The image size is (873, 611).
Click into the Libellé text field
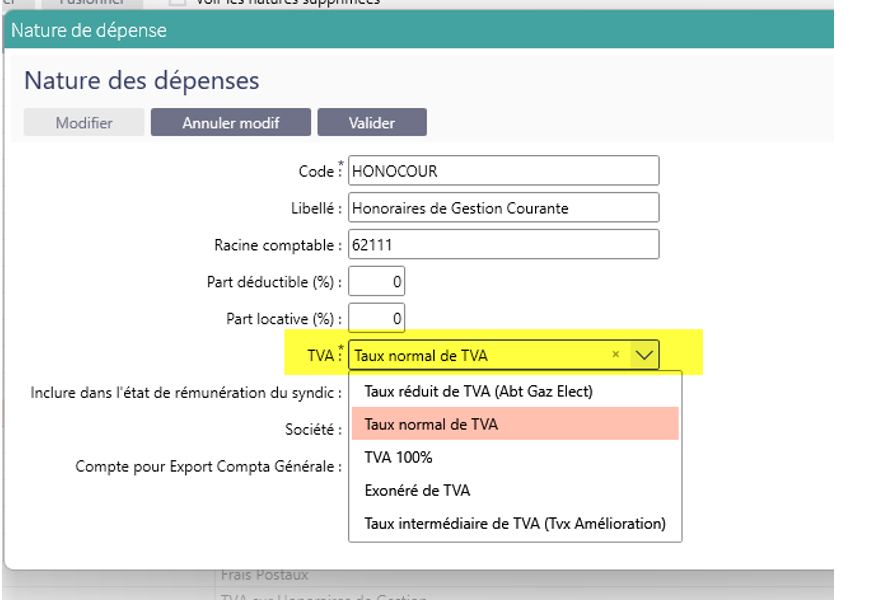point(503,208)
